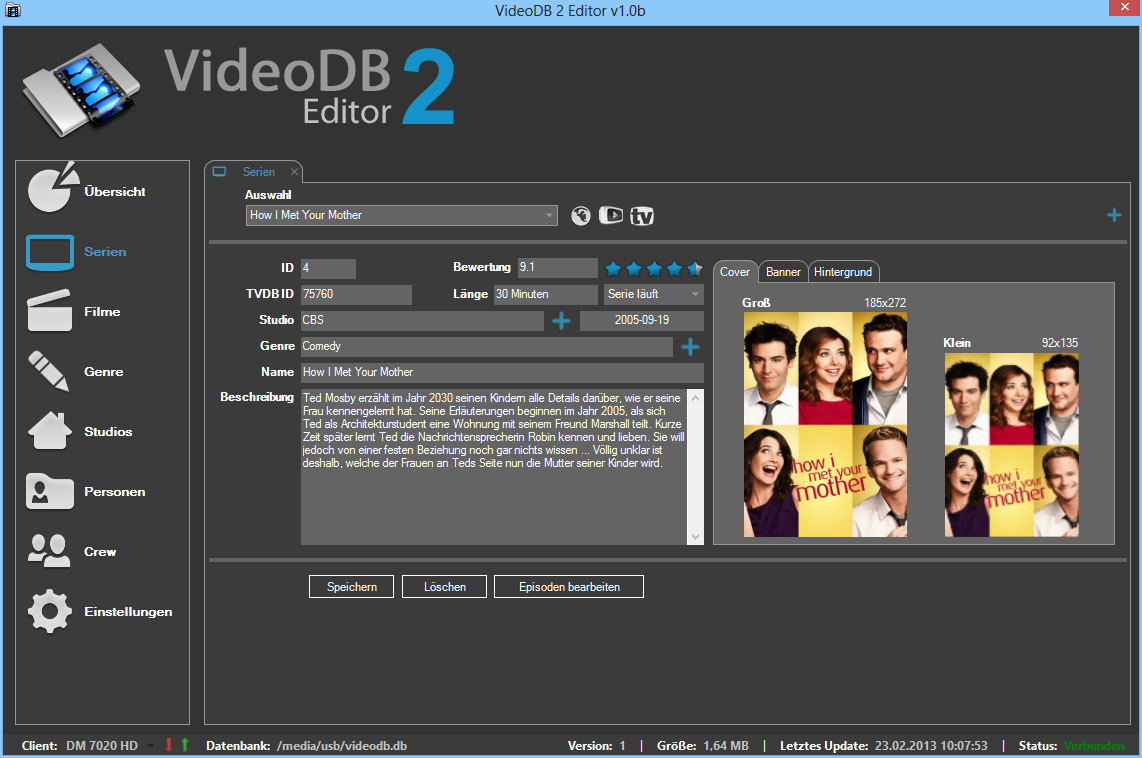Image resolution: width=1142 pixels, height=758 pixels.
Task: Click the Genre field showing Comedy
Action: tap(487, 347)
